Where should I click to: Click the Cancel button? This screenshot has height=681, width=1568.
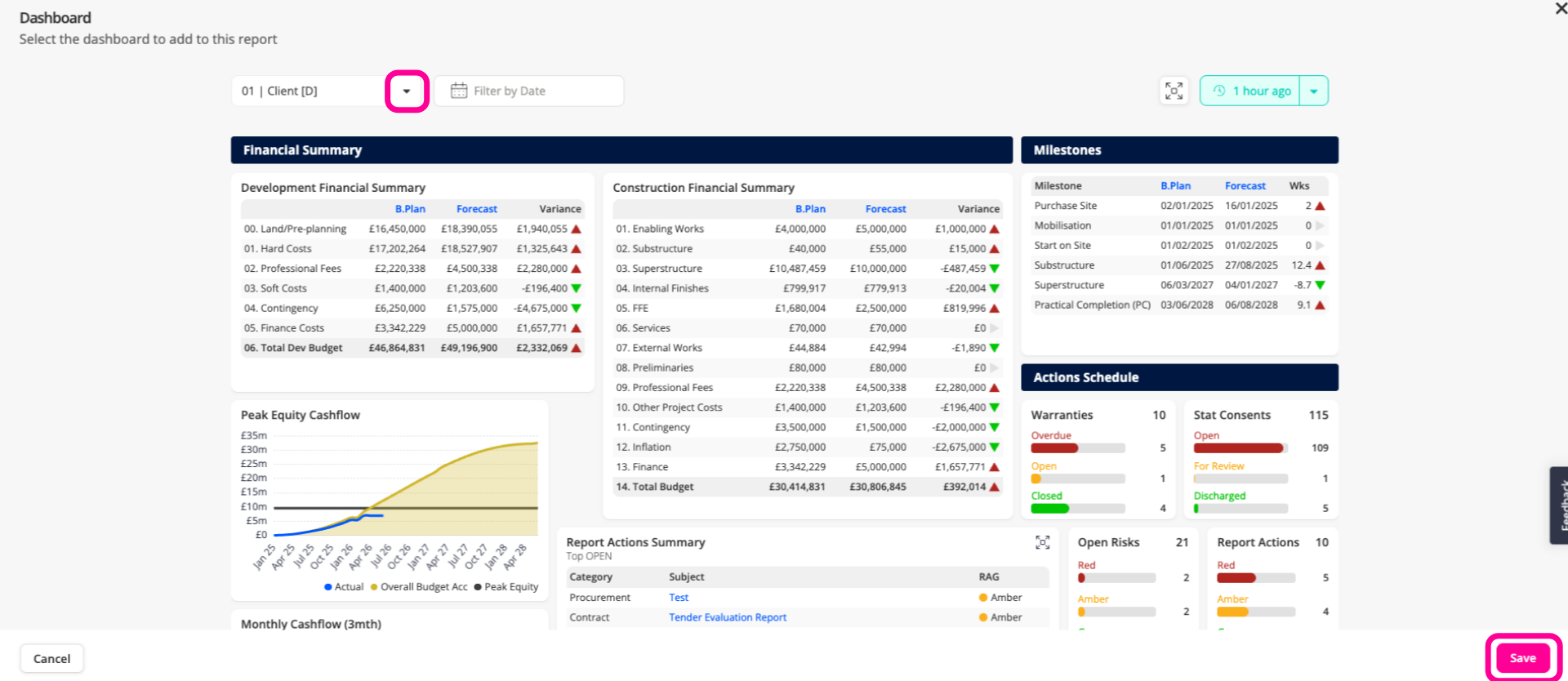51,659
